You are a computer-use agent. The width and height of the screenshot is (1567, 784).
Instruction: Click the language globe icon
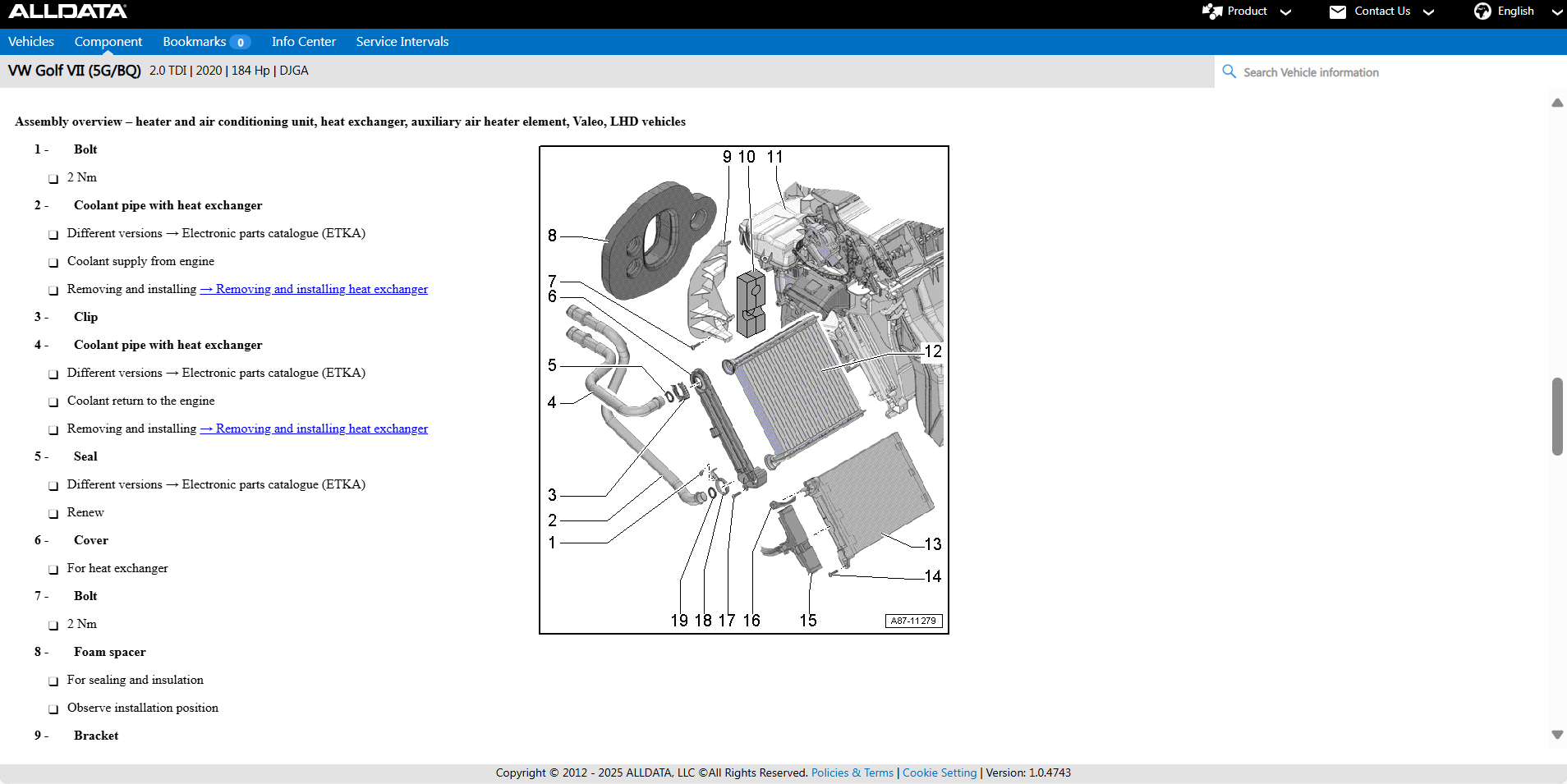[1482, 11]
